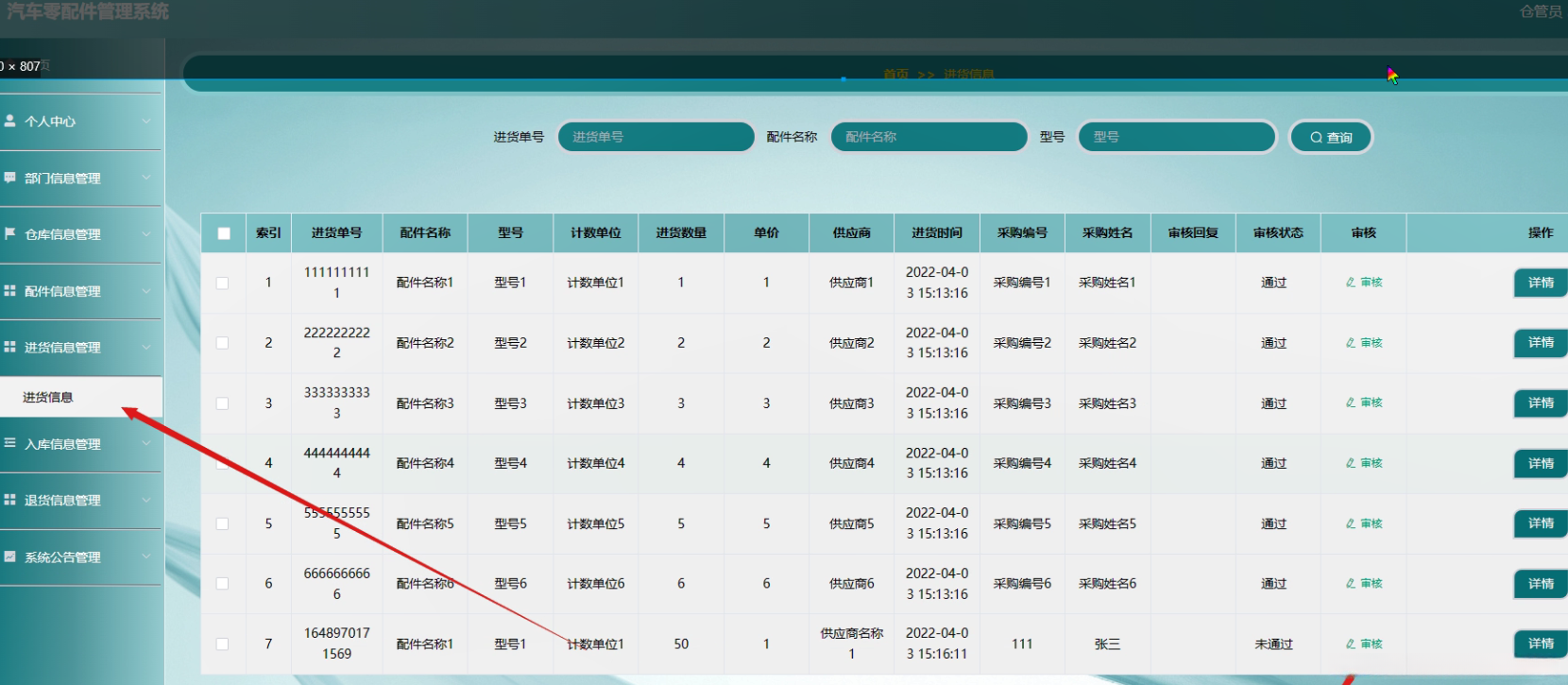Click the 退货信息管理 grid icon in sidebar
Viewport: 1568px width, 685px height.
9,500
